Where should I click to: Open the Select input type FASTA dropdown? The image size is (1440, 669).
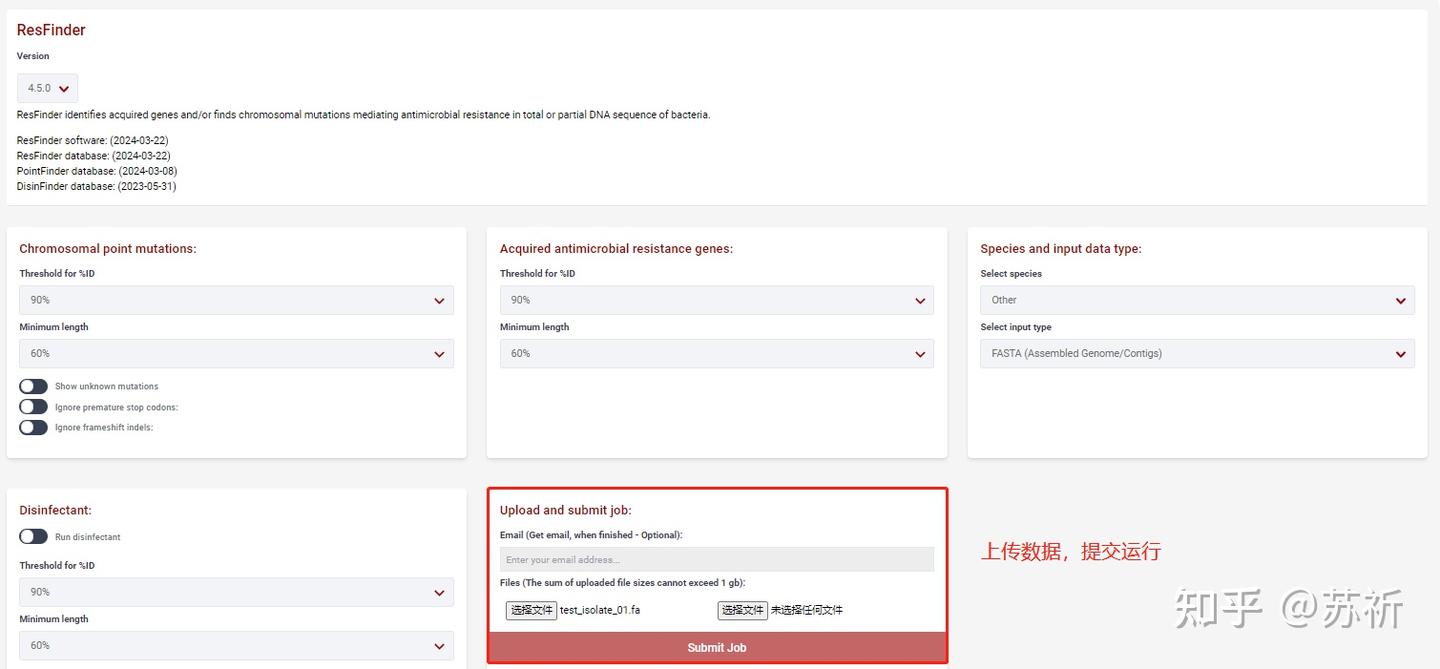1197,353
